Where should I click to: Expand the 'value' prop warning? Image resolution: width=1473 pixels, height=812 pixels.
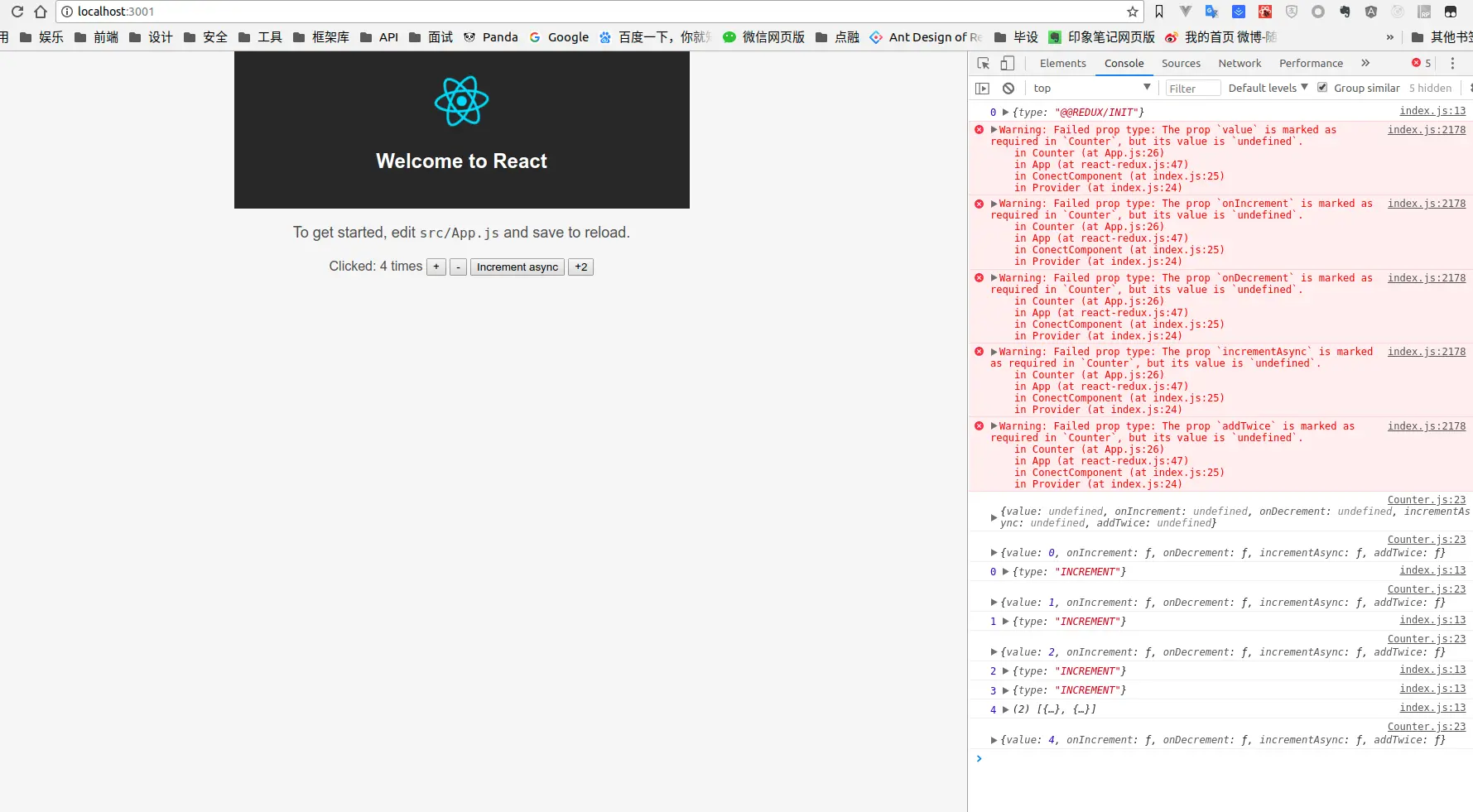994,130
